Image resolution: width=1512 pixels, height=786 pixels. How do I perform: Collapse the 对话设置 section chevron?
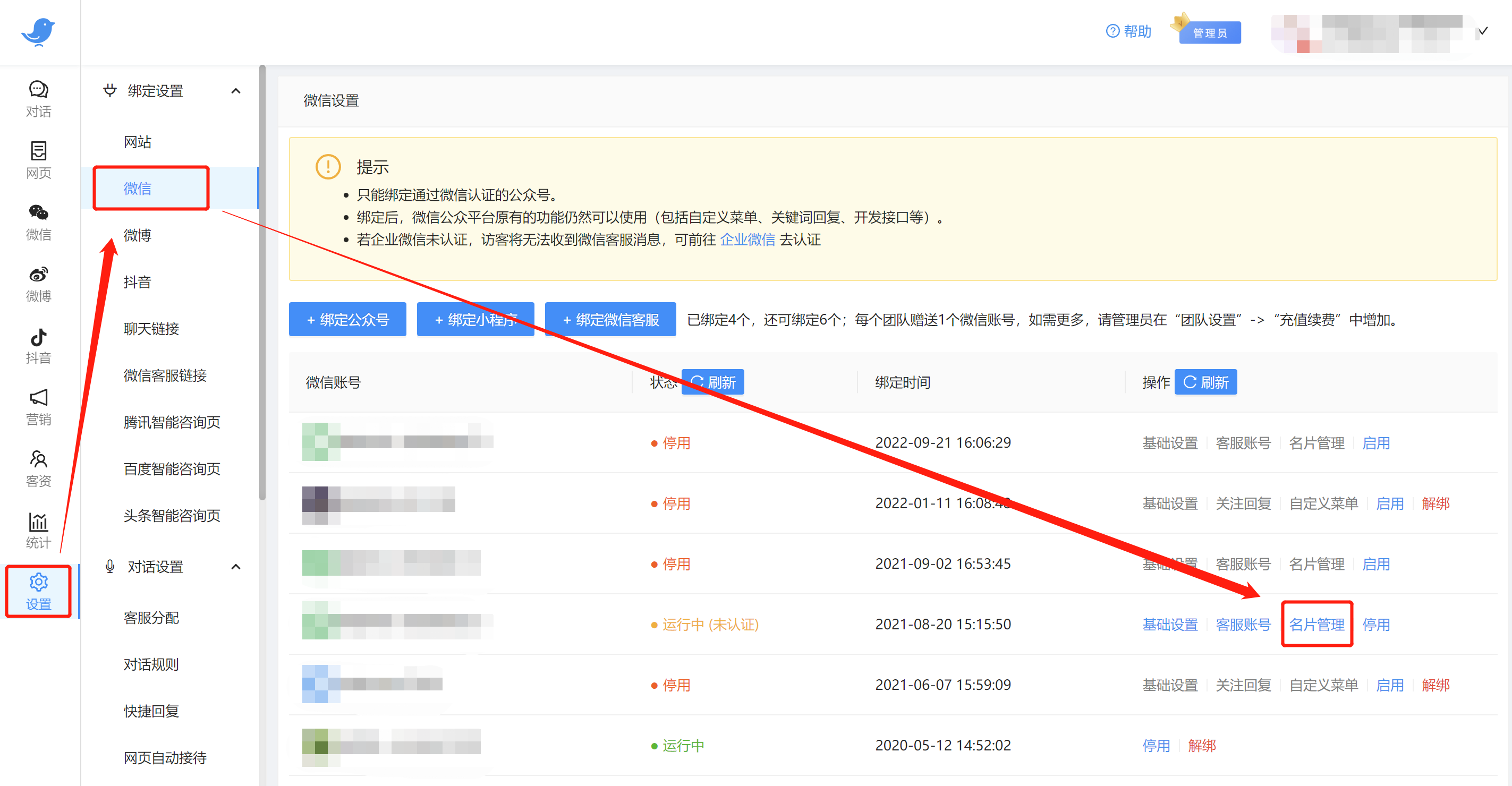(236, 567)
